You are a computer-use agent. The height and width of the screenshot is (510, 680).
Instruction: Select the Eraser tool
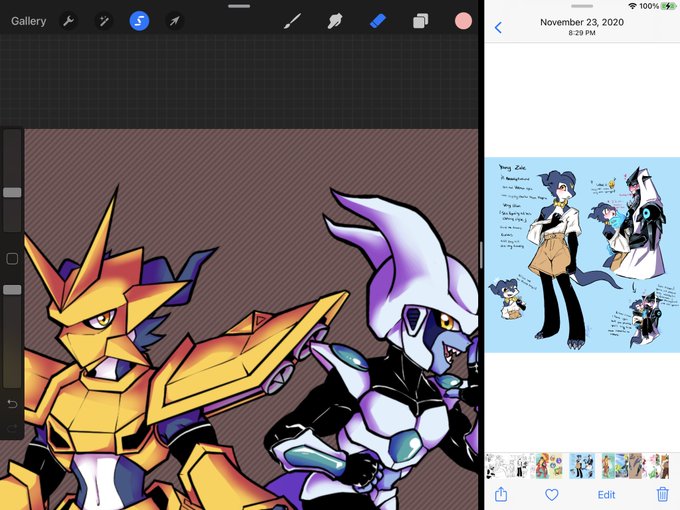click(377, 21)
